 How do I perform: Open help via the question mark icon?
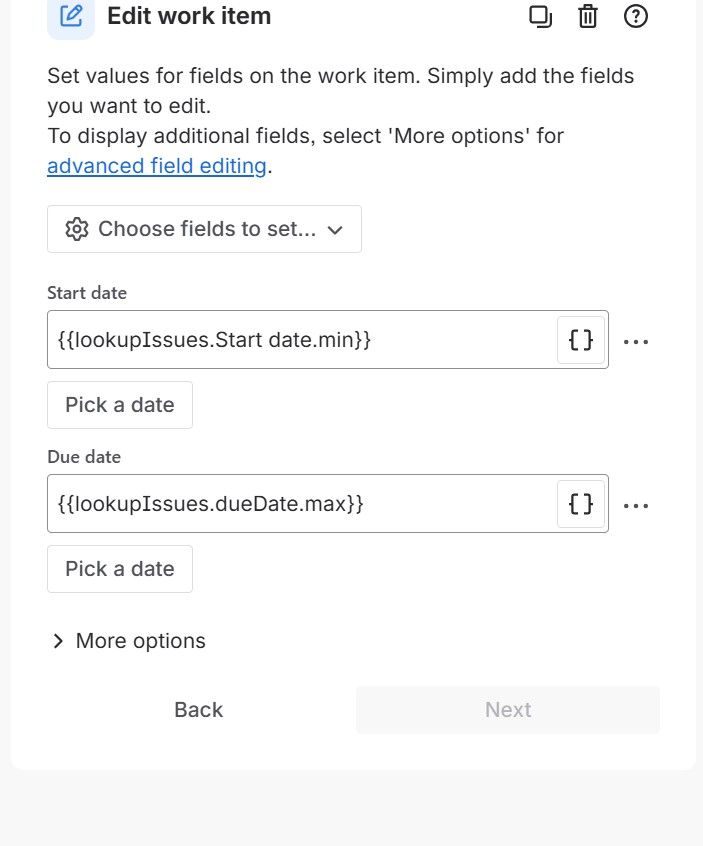click(x=636, y=16)
